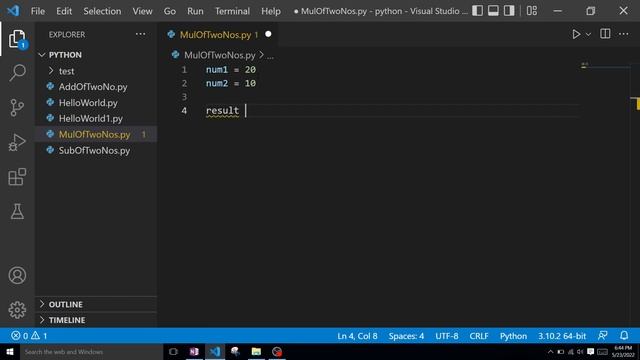
Task: Change encoding via UTF-8
Action: point(447,336)
